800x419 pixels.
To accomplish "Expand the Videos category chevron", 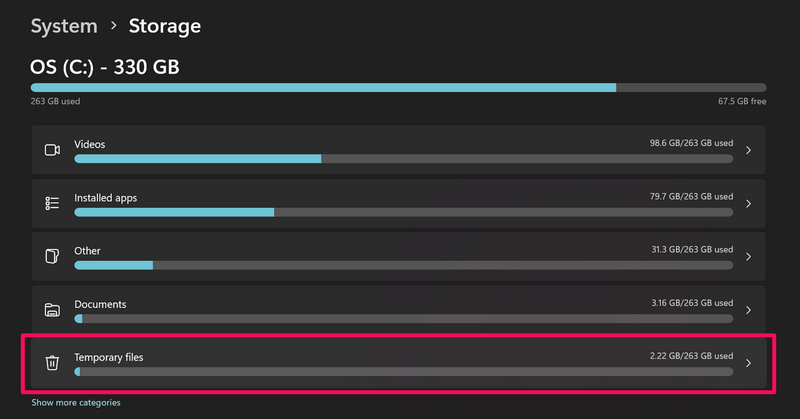I will click(x=749, y=150).
